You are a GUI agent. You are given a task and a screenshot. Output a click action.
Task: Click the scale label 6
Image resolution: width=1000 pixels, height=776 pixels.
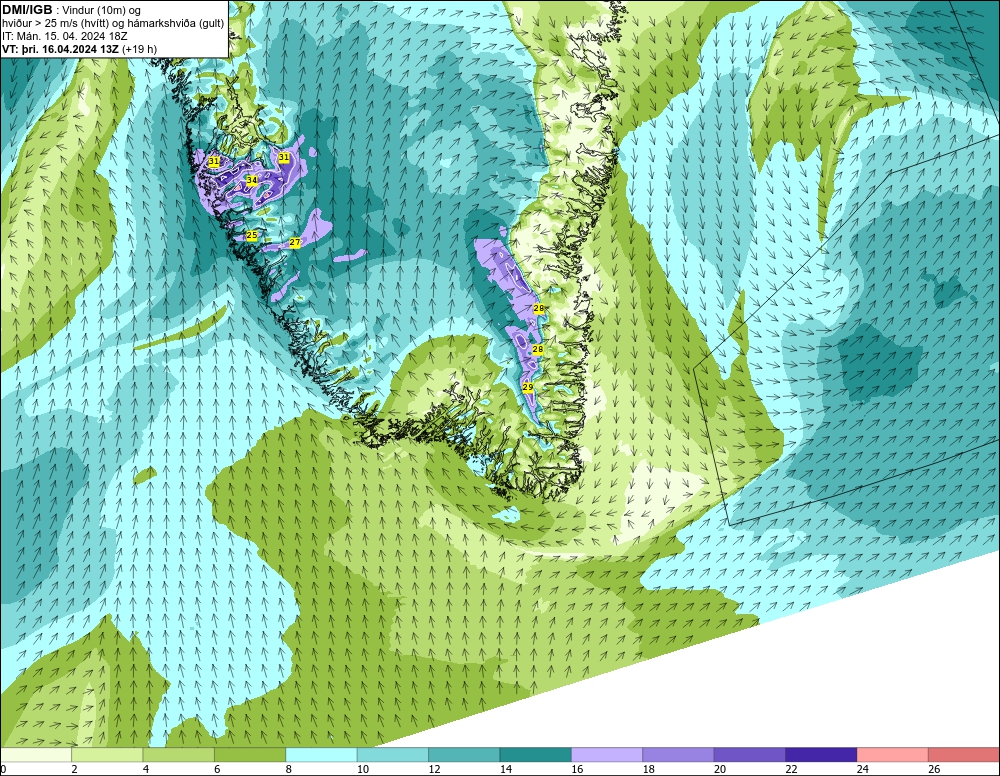217,769
